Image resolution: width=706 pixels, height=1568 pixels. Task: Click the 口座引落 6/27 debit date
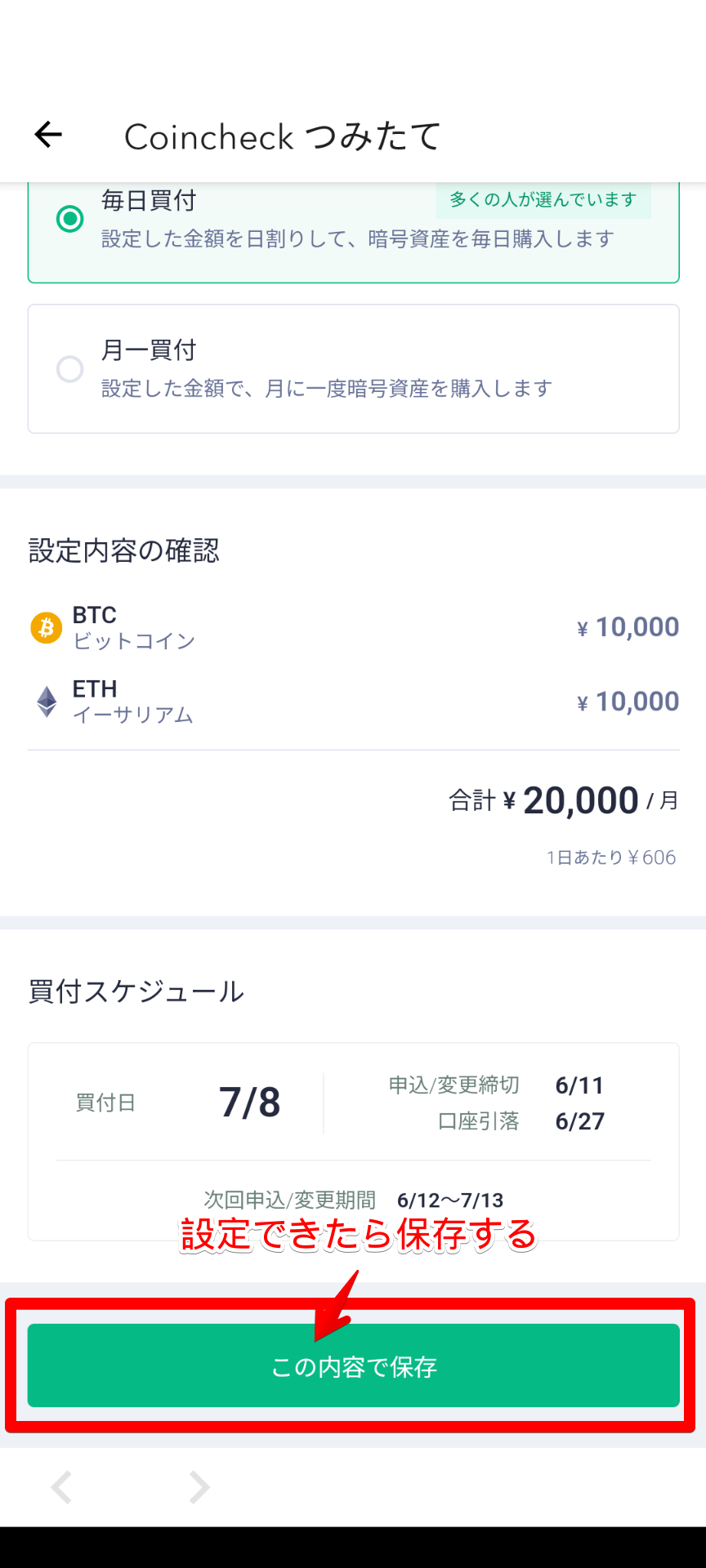point(521,1121)
